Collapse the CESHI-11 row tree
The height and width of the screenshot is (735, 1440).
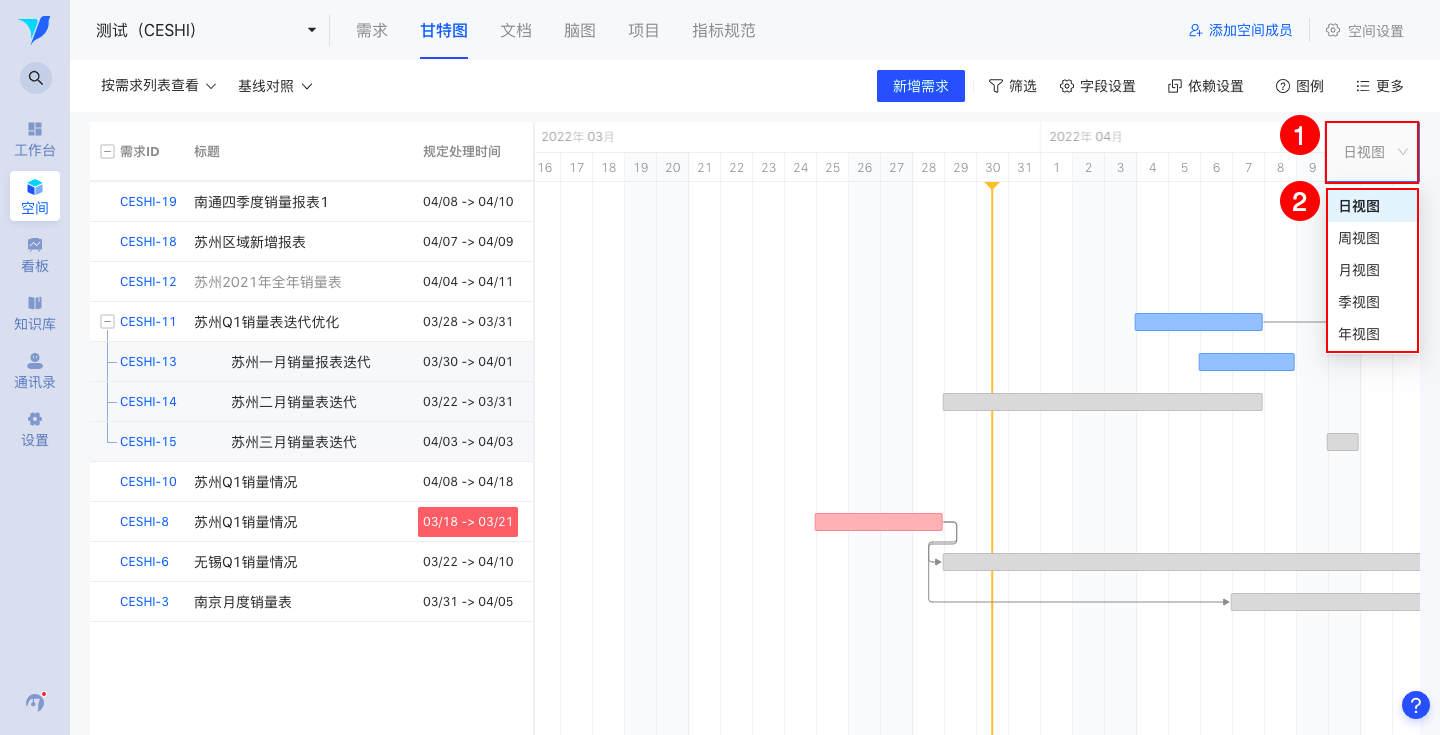107,322
